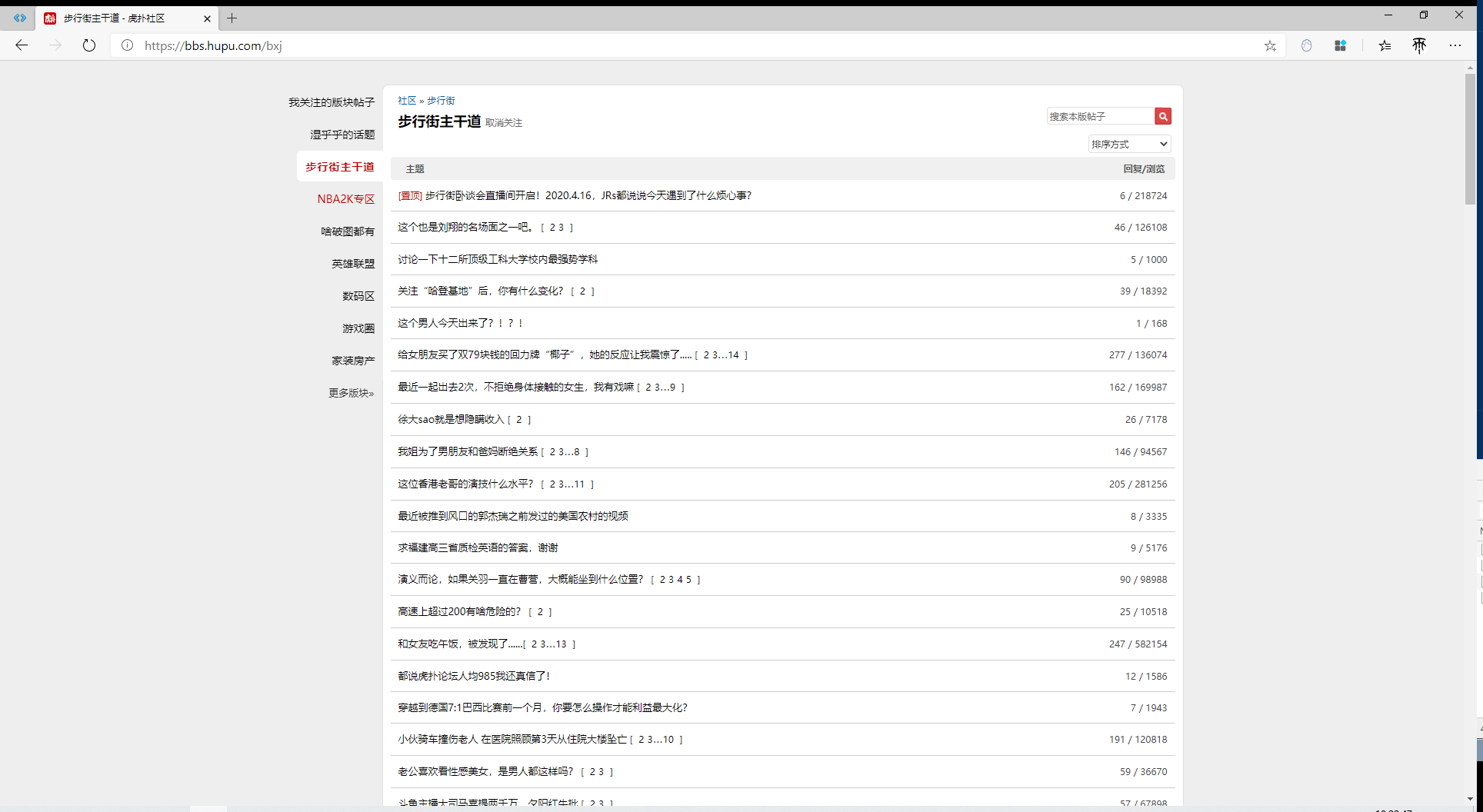Image resolution: width=1483 pixels, height=812 pixels.
Task: Click the forward navigation arrow
Action: pyautogui.click(x=55, y=45)
